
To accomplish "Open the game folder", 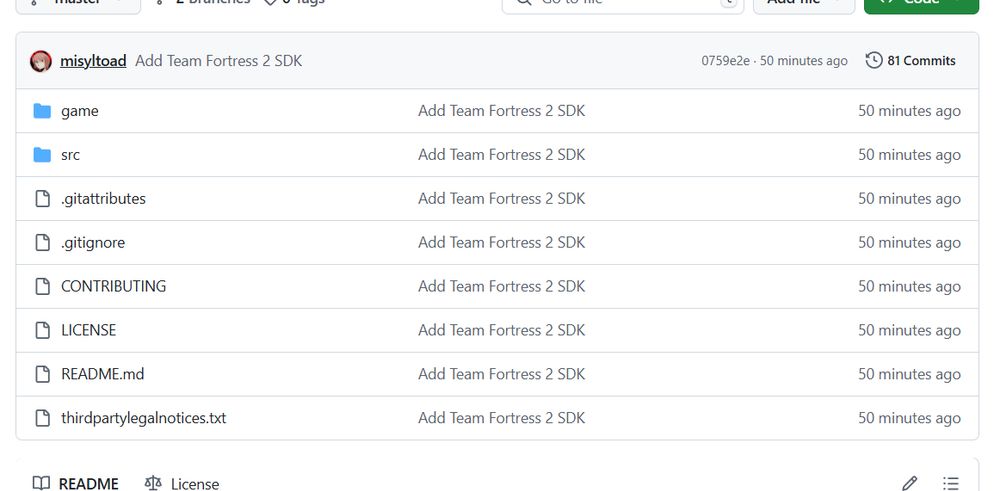I will click(x=80, y=111).
